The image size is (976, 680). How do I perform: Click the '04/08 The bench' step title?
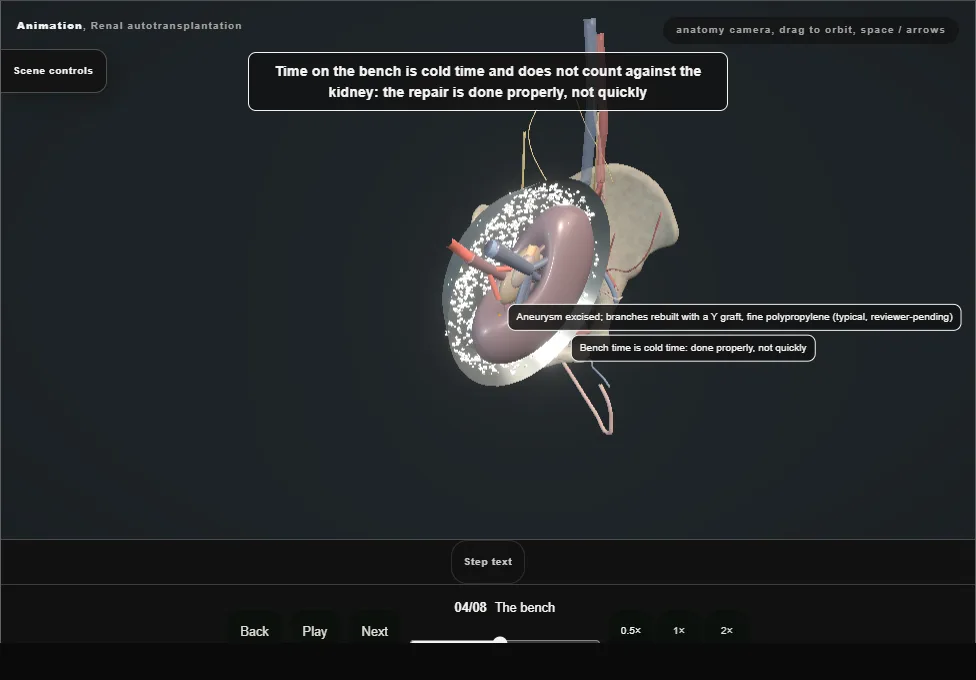(505, 607)
